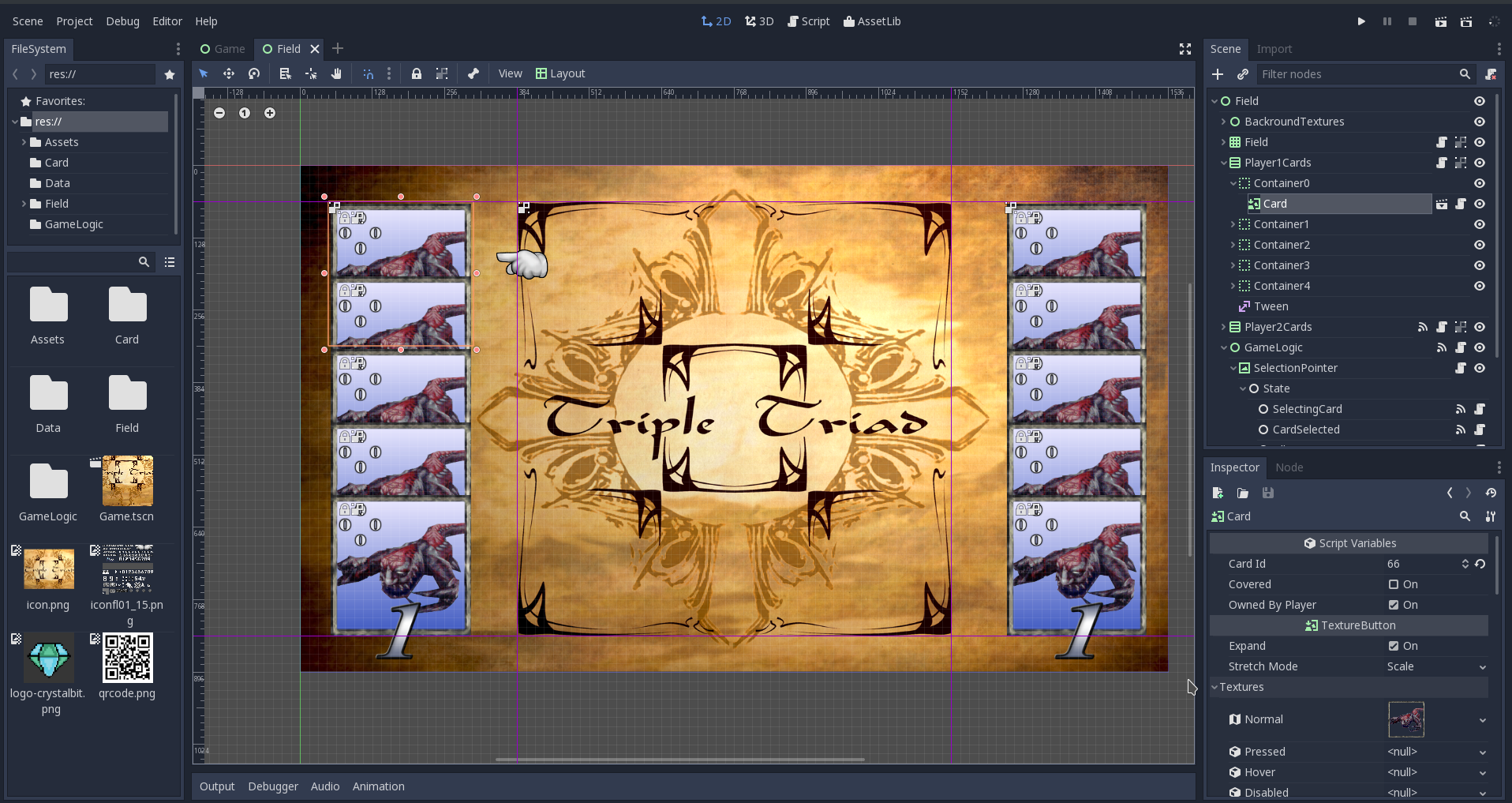The image size is (1512, 803).
Task: Choose the Rotate Mode tool
Action: tap(254, 73)
